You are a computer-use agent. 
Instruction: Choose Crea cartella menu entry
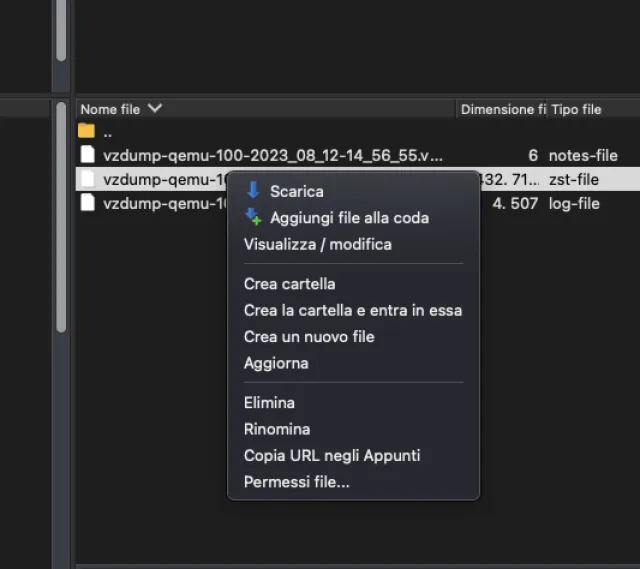coord(289,284)
